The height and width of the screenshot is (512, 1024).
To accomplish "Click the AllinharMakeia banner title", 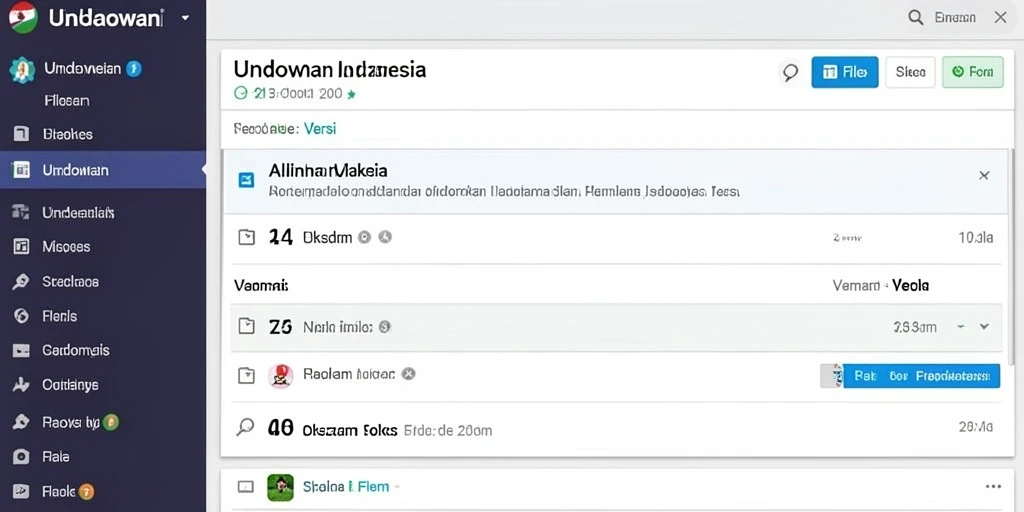I will [328, 171].
